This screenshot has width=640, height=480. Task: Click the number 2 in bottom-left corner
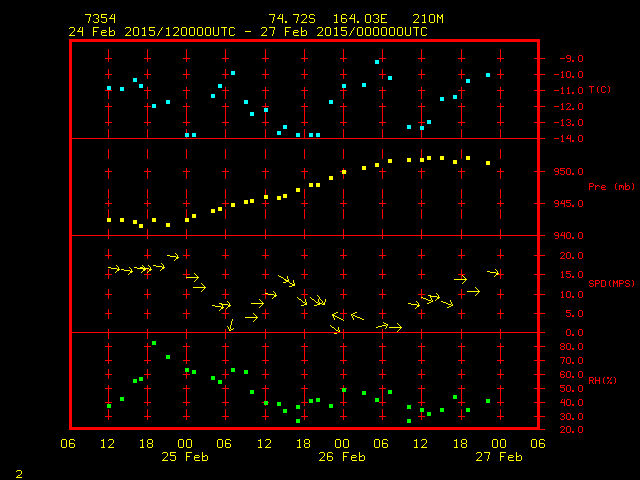click(19, 471)
